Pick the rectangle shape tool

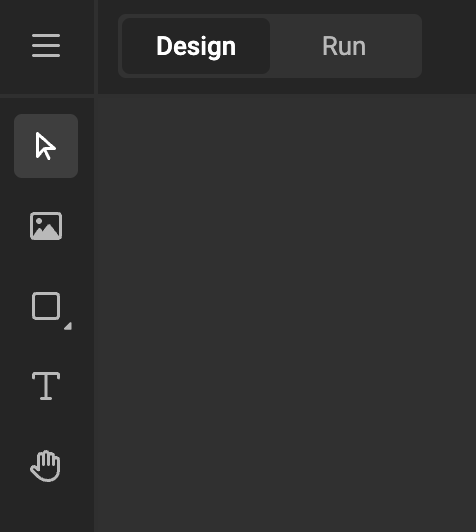(46, 306)
